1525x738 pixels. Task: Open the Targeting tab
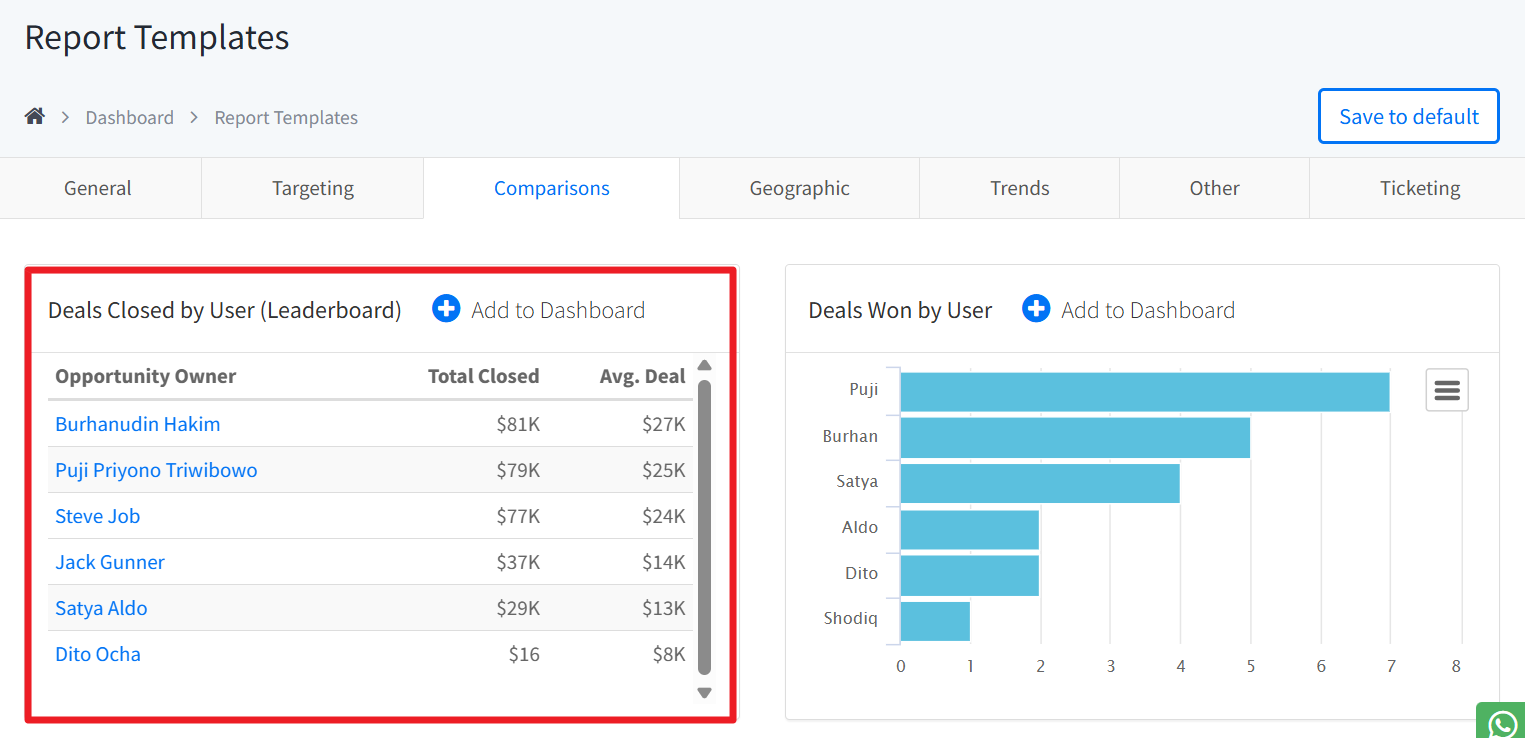pyautogui.click(x=313, y=188)
